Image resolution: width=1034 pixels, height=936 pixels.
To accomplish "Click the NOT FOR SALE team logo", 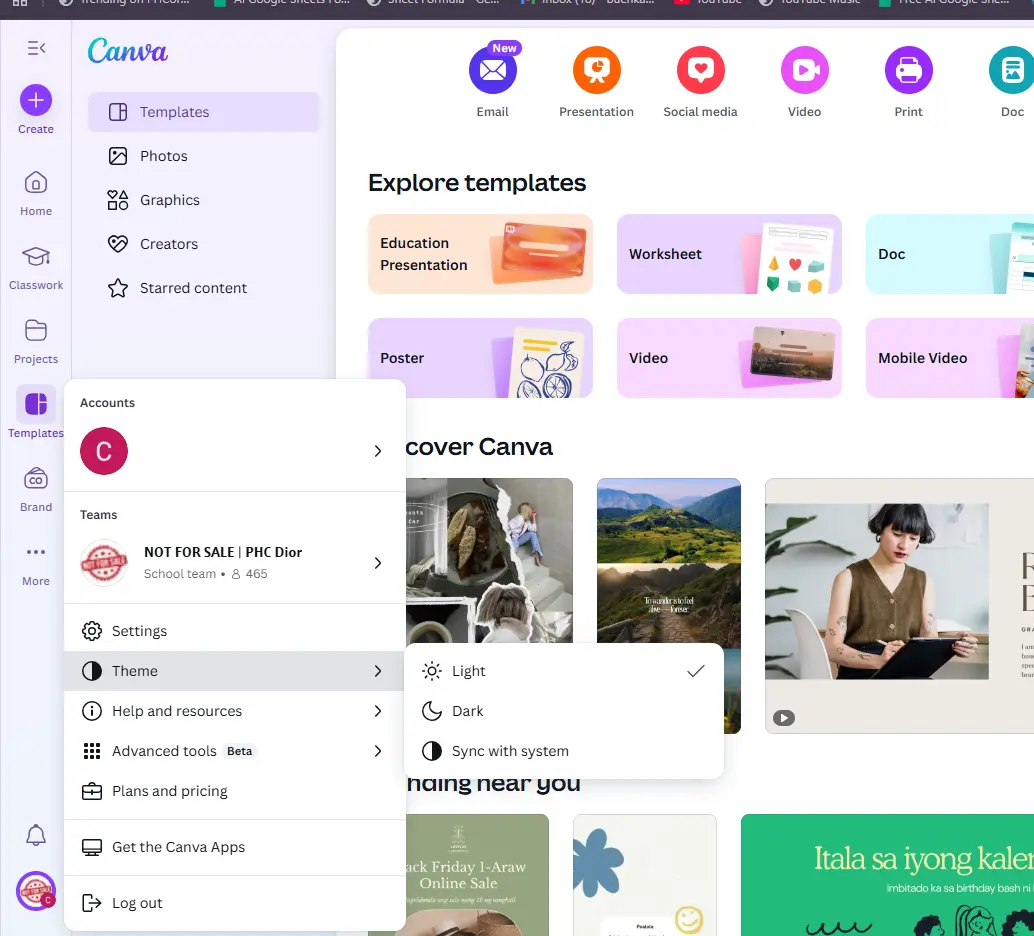I will click(104, 563).
